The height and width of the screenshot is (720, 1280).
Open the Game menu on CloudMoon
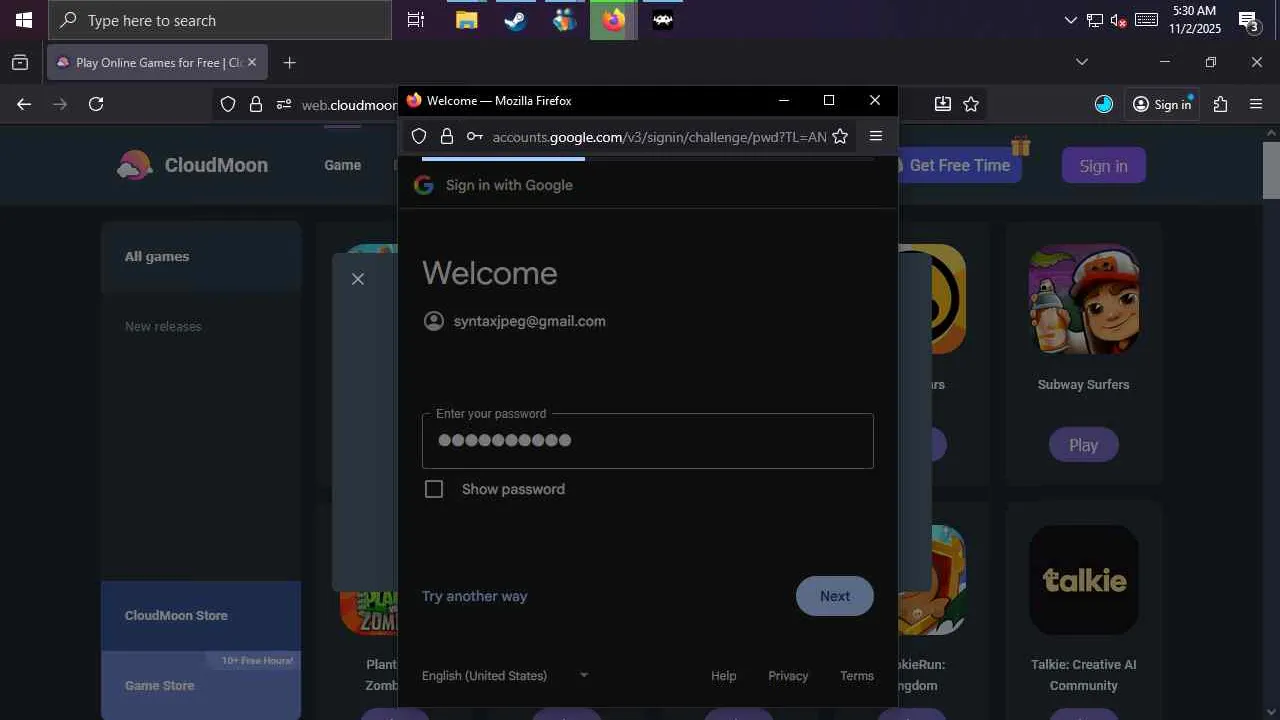[x=342, y=165]
